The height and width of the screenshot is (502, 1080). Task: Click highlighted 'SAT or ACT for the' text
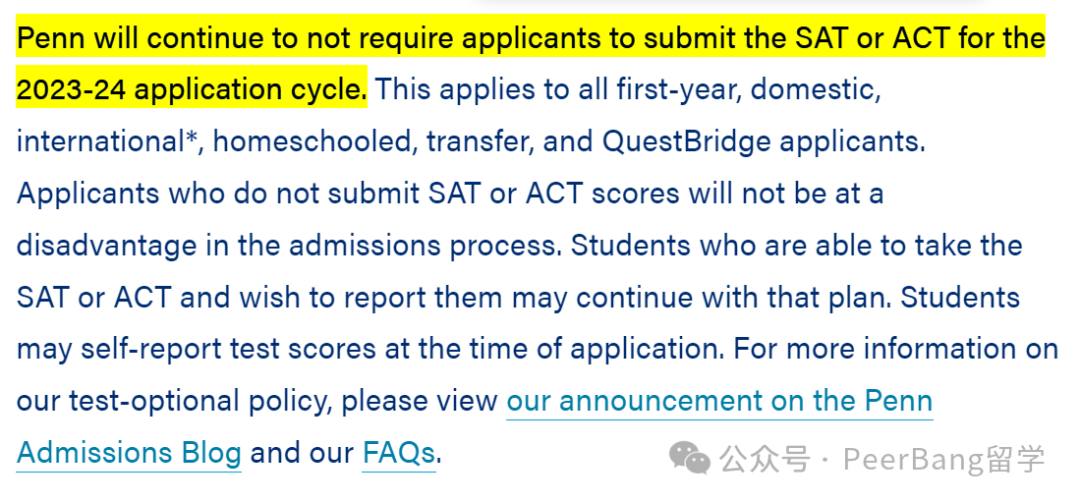point(920,38)
